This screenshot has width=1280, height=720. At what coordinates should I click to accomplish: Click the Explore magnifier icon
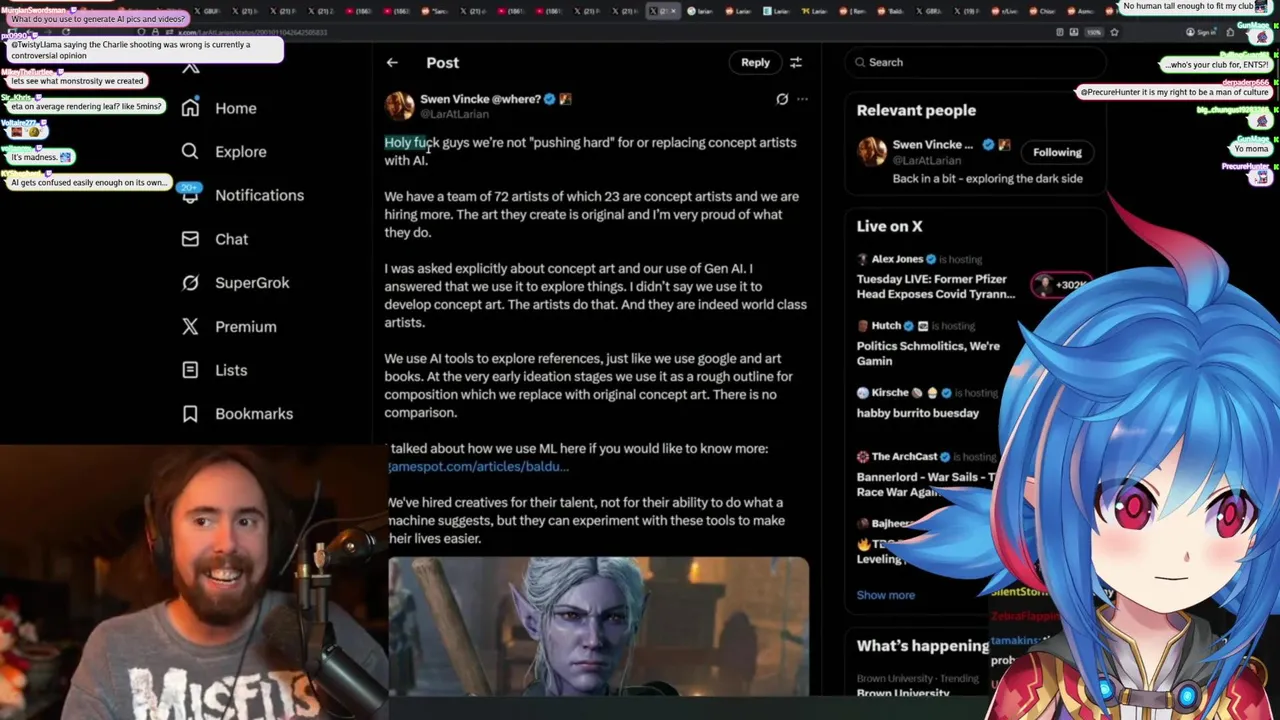190,152
